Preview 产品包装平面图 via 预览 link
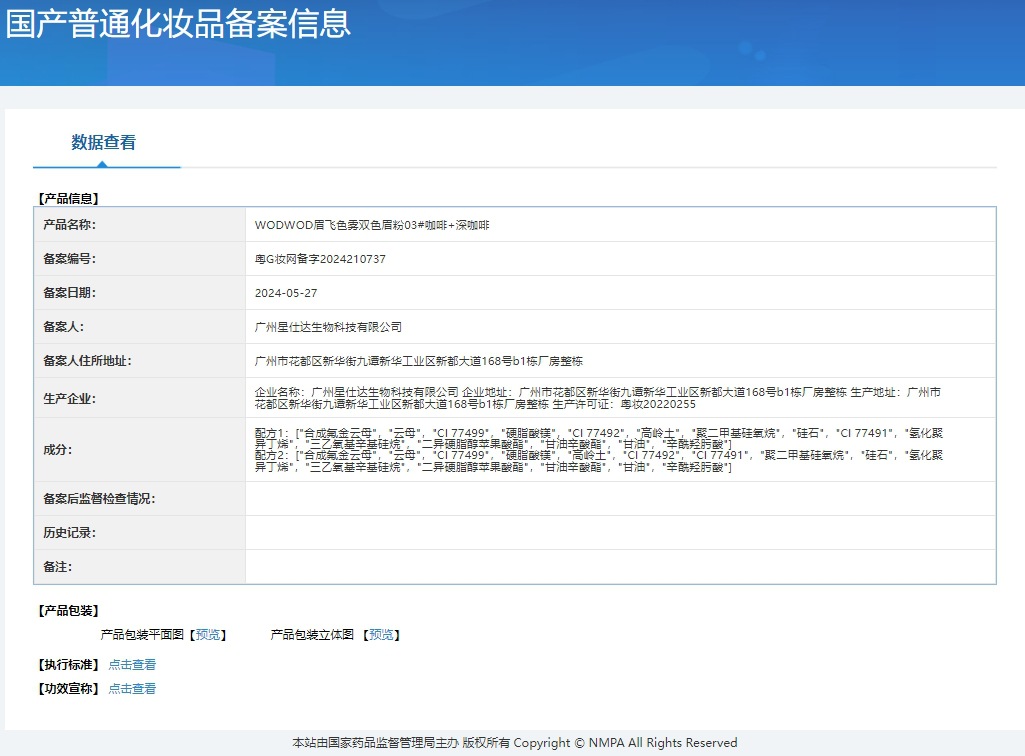 (x=208, y=634)
